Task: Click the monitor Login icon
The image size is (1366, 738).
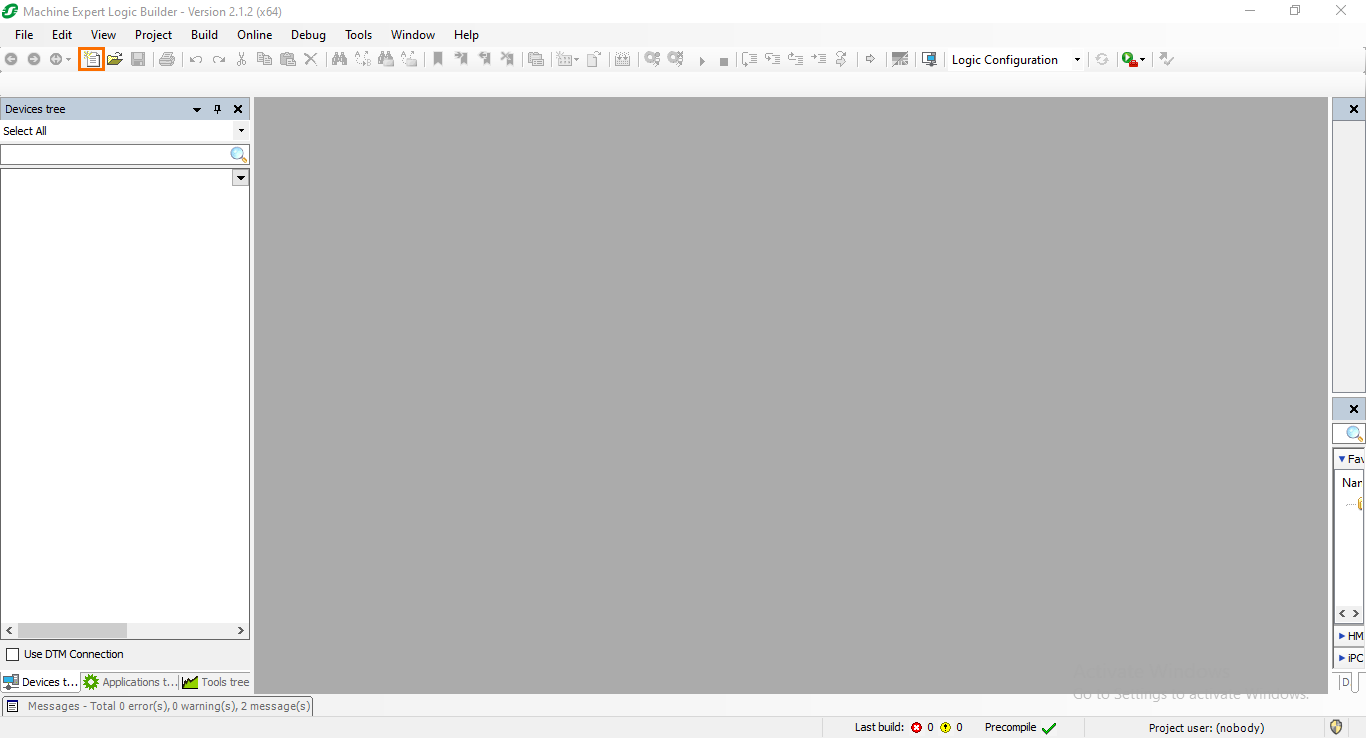Action: (929, 59)
